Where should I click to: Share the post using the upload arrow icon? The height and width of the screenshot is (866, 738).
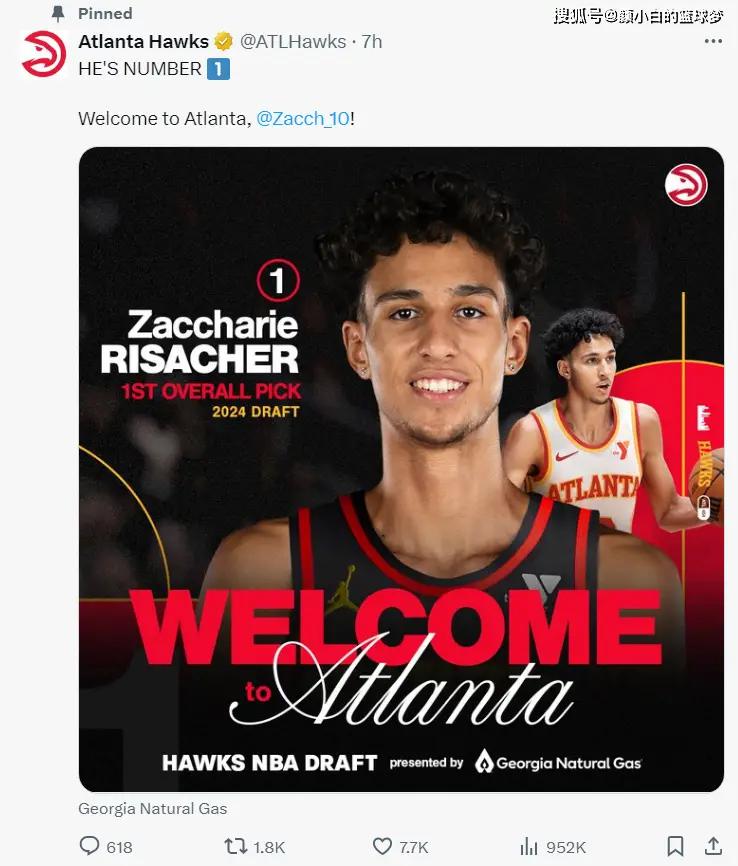pyautogui.click(x=713, y=846)
